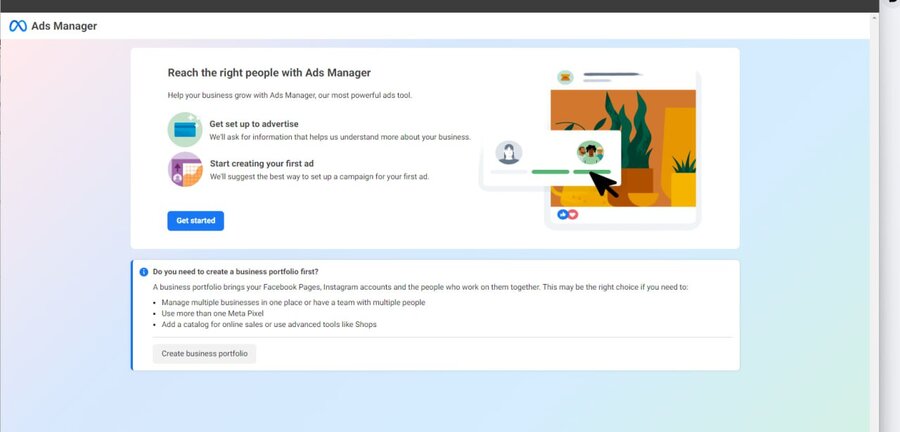Screen dimensions: 900x432
Task: Click the like and heart reaction icons
Action: [568, 214]
